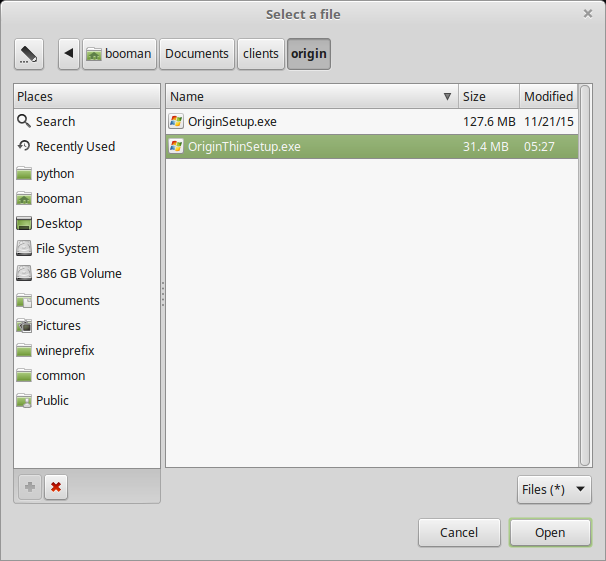This screenshot has width=606, height=561.
Task: Remove selected bookmark with red X
Action: click(x=56, y=487)
